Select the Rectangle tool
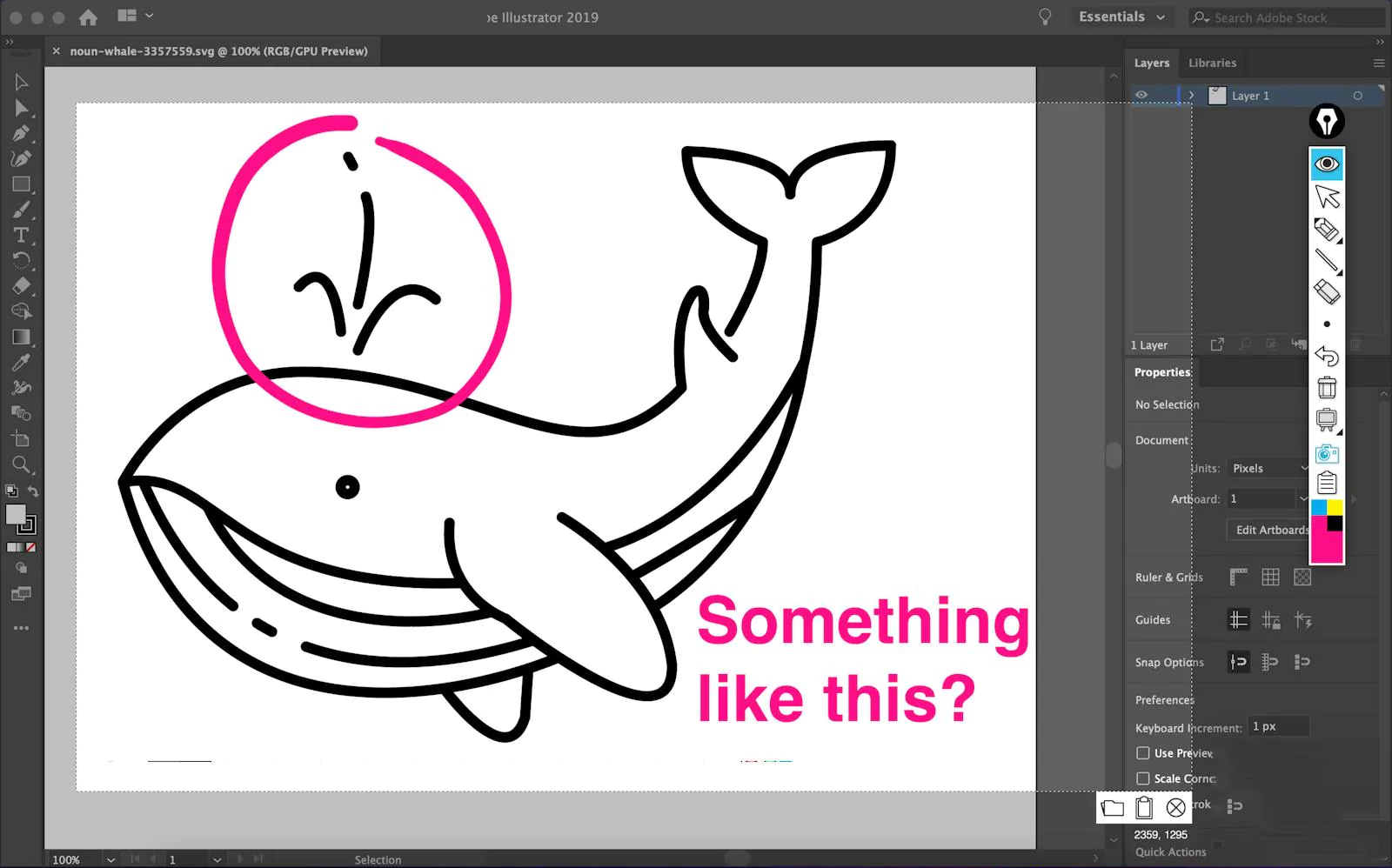This screenshot has width=1392, height=868. click(22, 184)
